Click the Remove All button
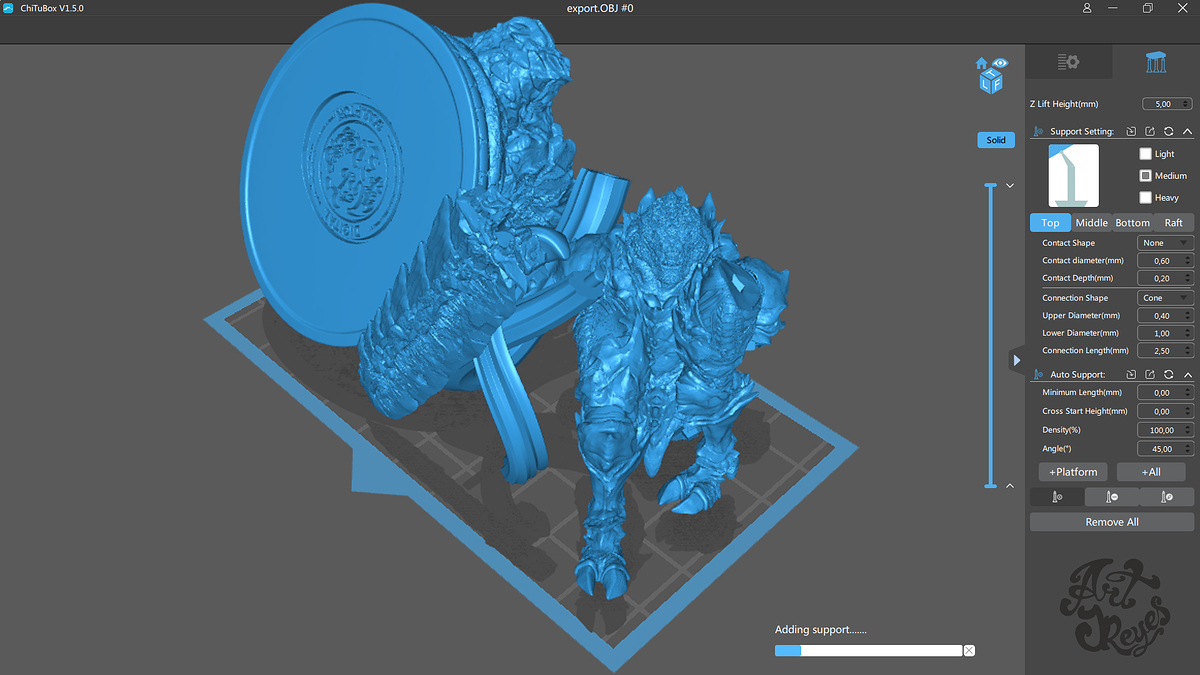 1112,522
